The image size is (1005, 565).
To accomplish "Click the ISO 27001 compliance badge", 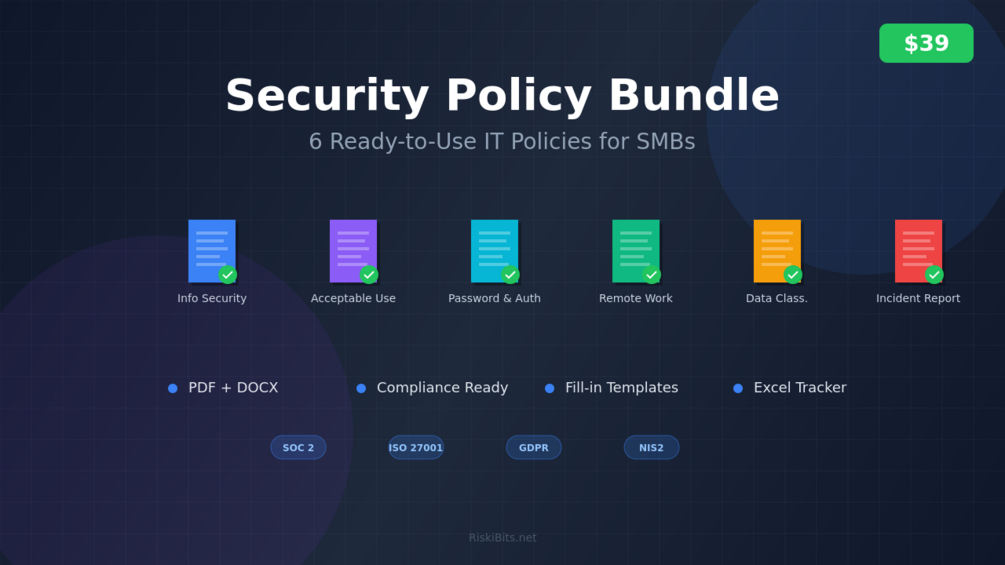I will [416, 447].
